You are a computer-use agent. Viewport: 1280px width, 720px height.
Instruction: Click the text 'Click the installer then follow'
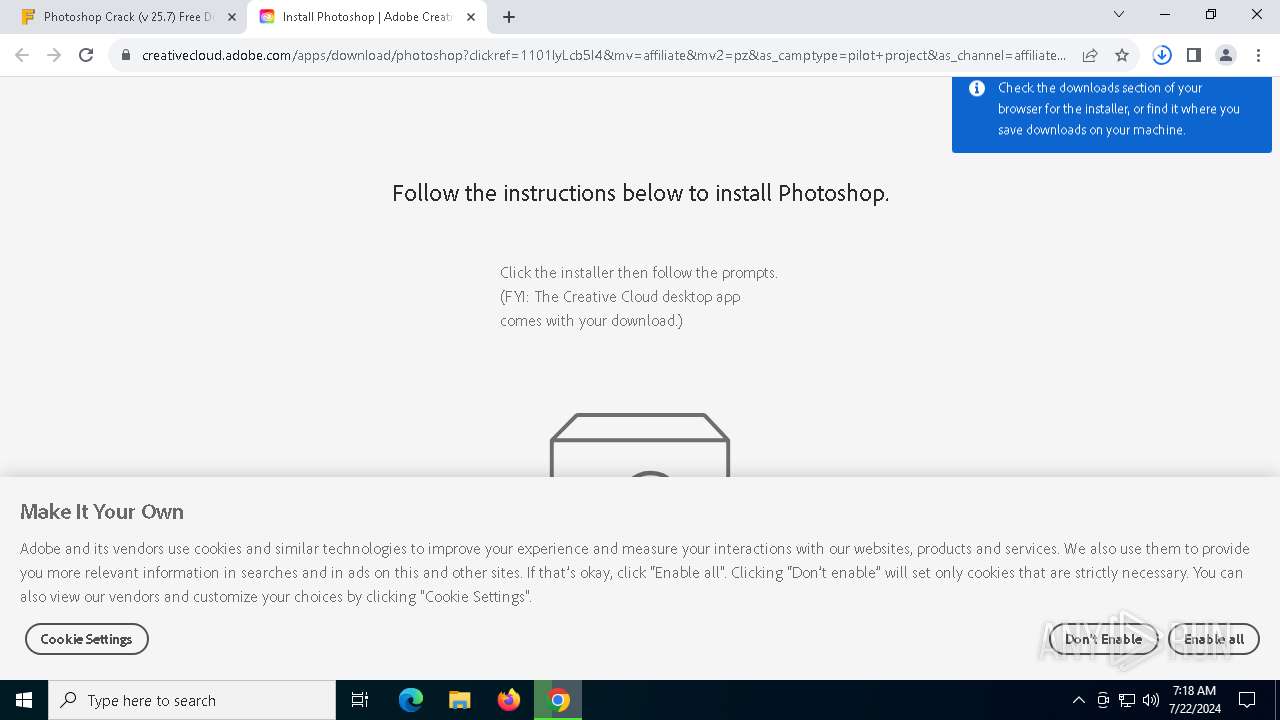639,272
